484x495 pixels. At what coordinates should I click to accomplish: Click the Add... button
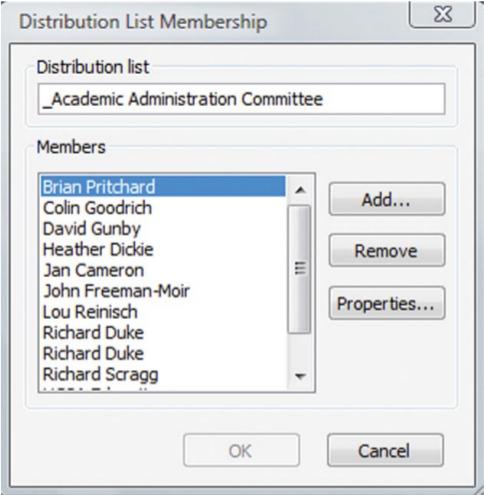click(x=387, y=199)
